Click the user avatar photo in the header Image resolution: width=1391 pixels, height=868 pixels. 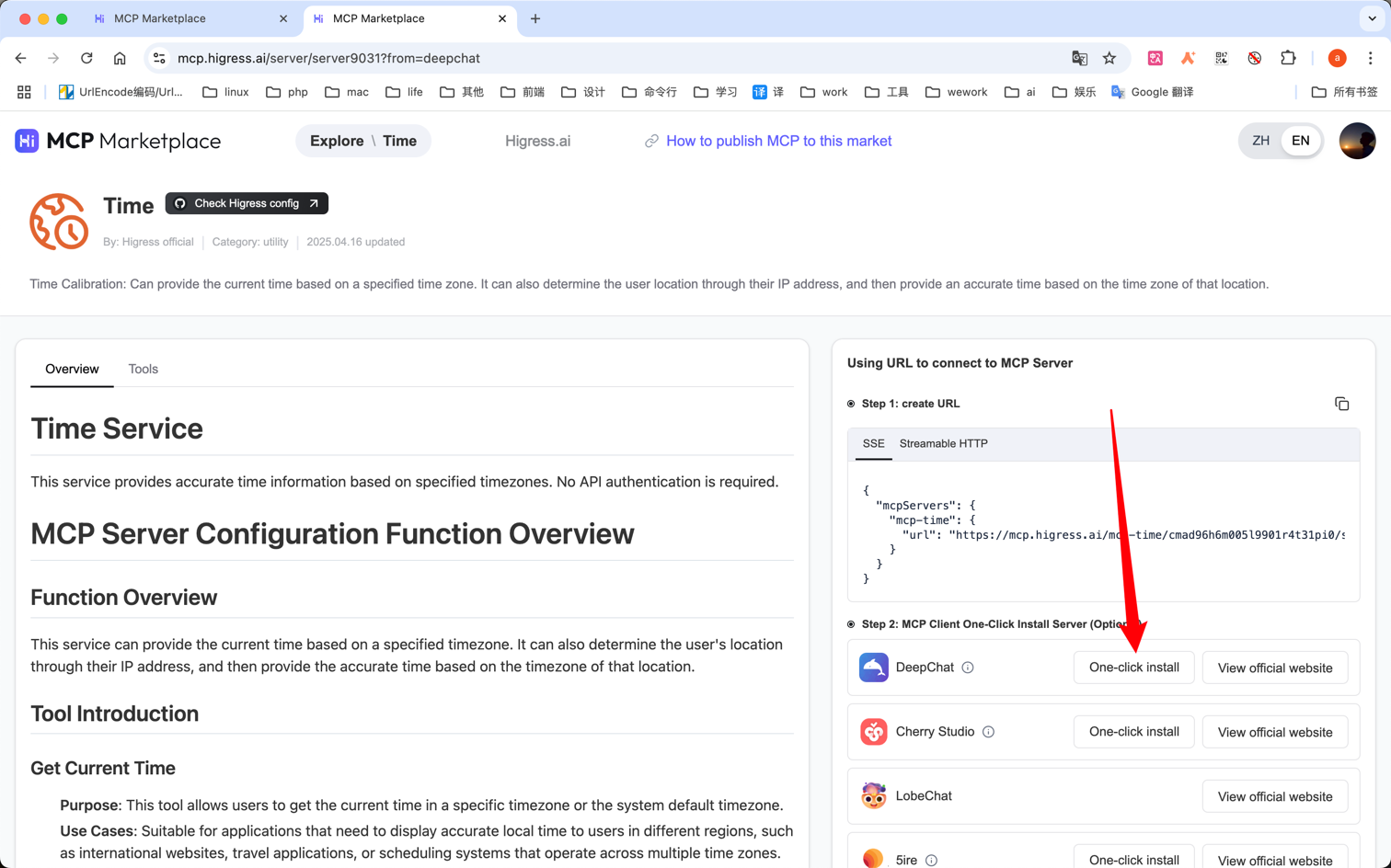tap(1357, 141)
